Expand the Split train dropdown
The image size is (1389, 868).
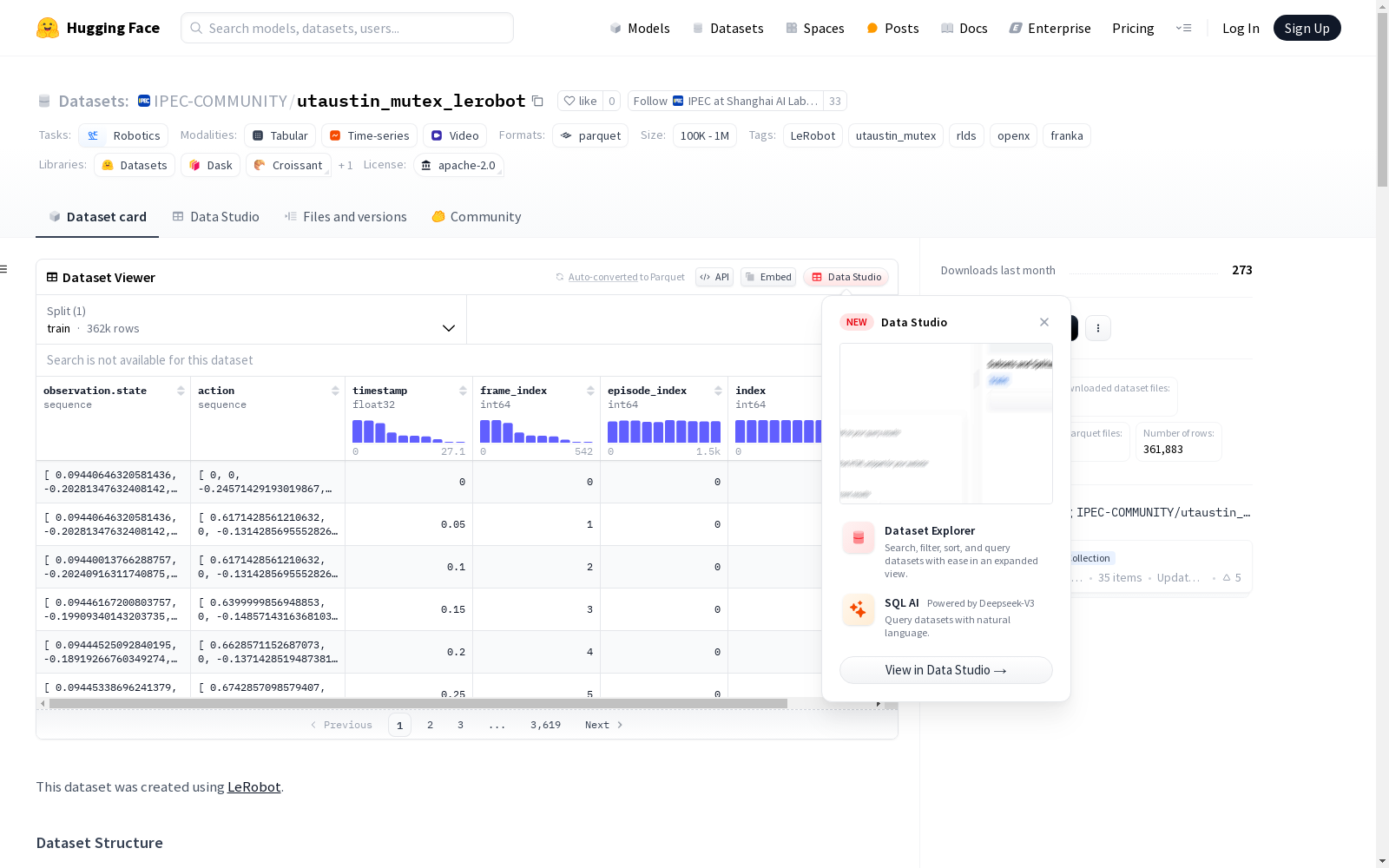click(x=252, y=319)
